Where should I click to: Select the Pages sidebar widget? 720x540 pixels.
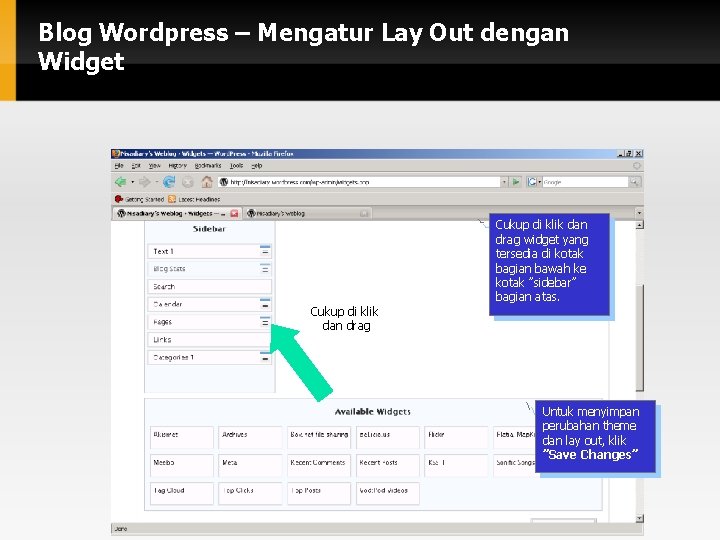tap(209, 322)
